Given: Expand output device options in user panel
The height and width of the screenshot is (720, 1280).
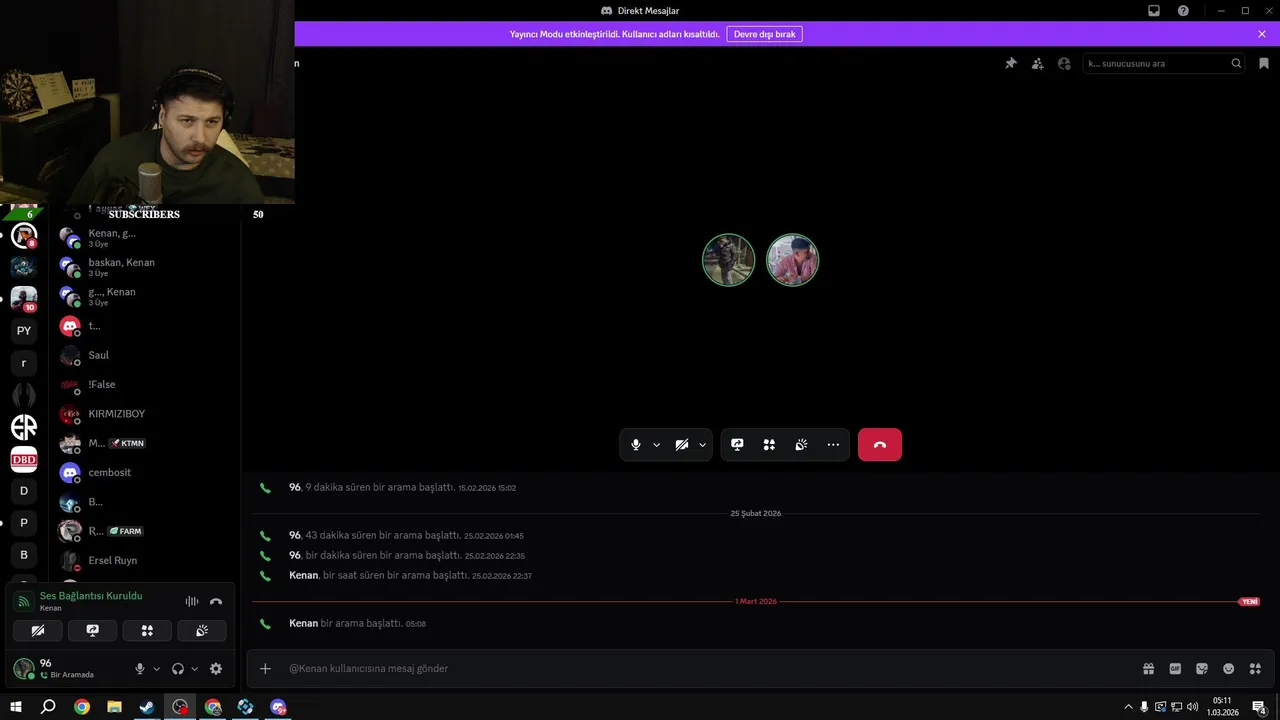Looking at the screenshot, I should click(x=194, y=669).
